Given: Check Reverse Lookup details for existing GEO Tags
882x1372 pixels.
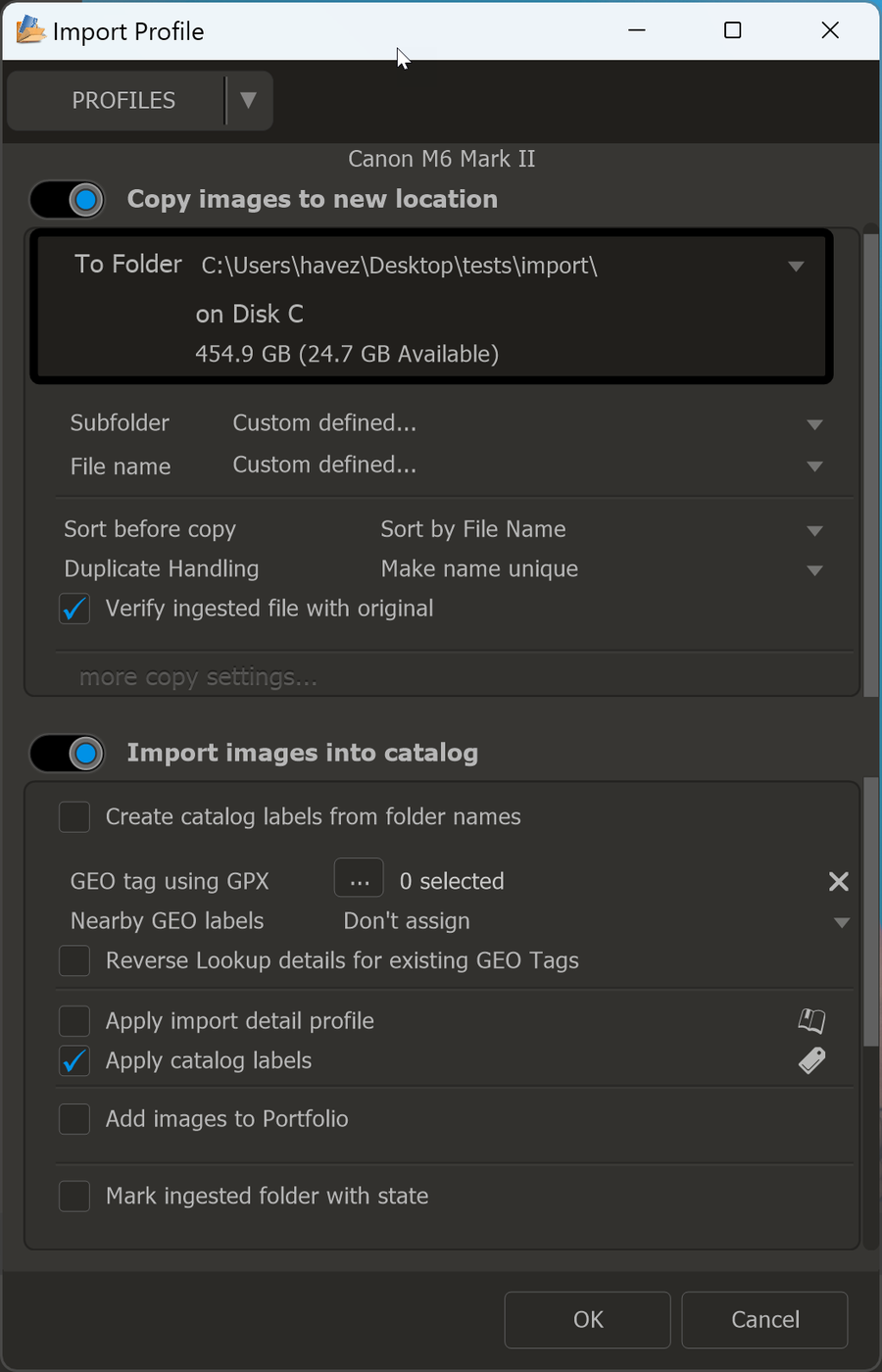Looking at the screenshot, I should [x=74, y=960].
